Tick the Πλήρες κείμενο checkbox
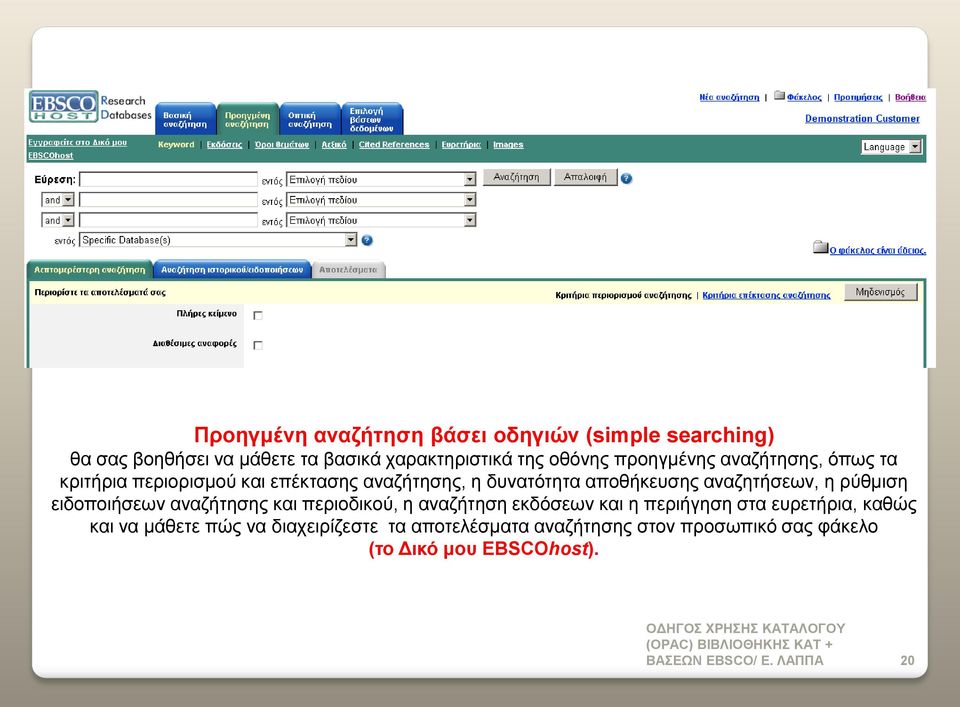This screenshot has width=960, height=707. point(258,315)
